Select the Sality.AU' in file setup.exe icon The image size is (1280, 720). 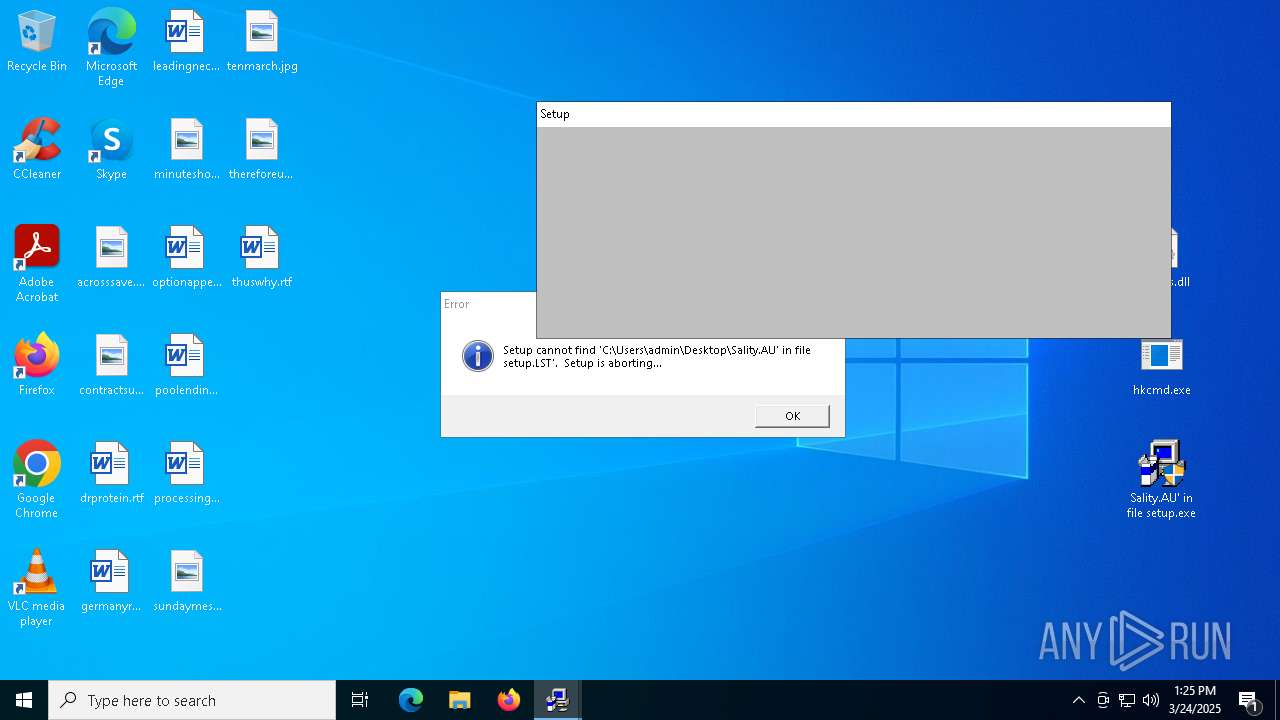[x=1161, y=480]
